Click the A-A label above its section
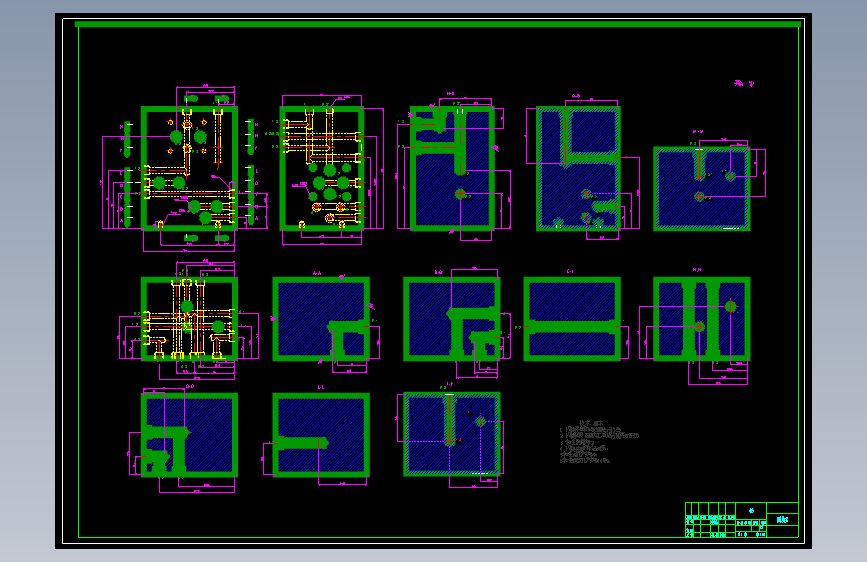Viewport: 867px width, 562px height. click(x=317, y=273)
